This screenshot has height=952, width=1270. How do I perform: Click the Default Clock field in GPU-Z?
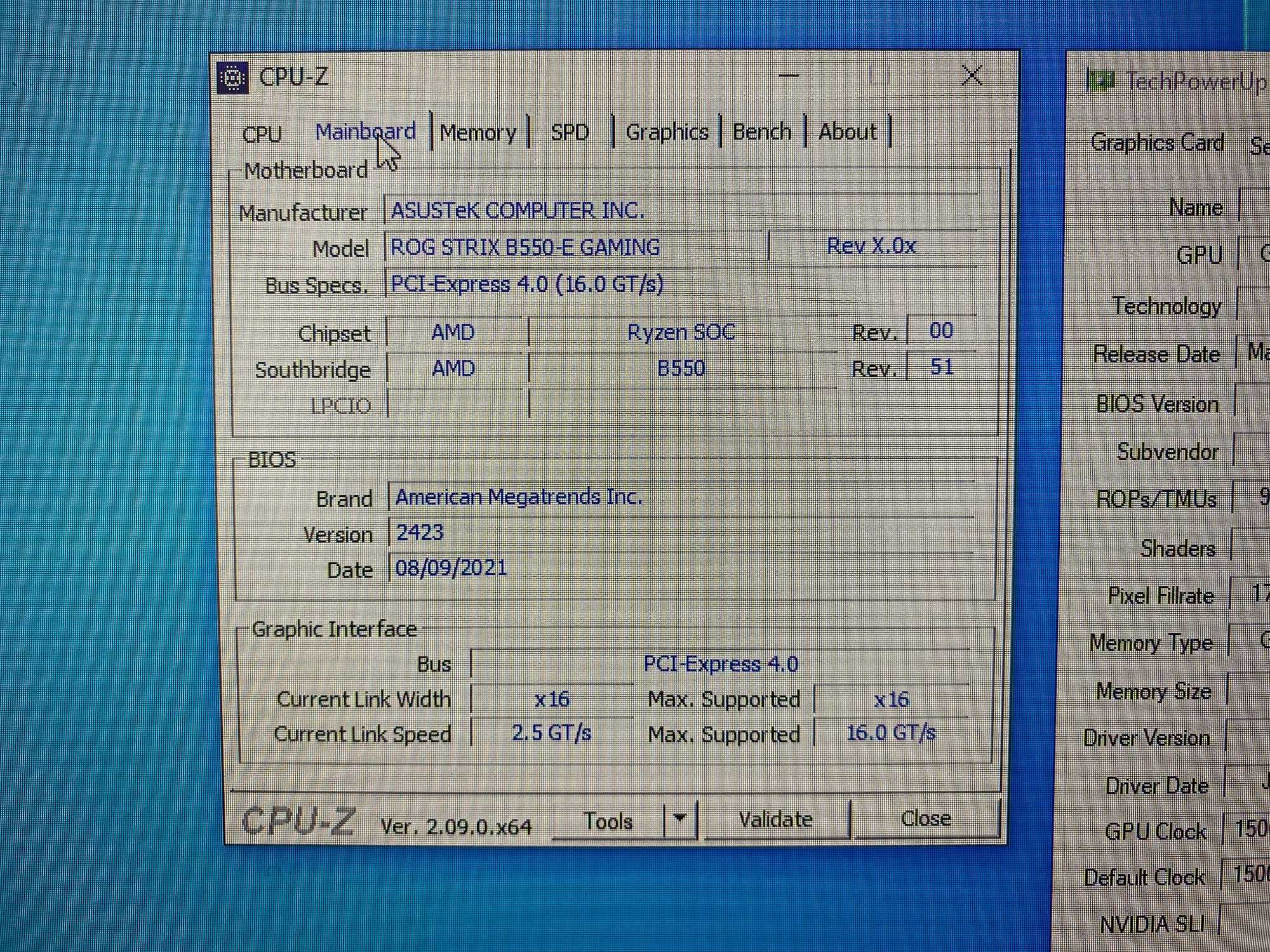coord(1246,875)
